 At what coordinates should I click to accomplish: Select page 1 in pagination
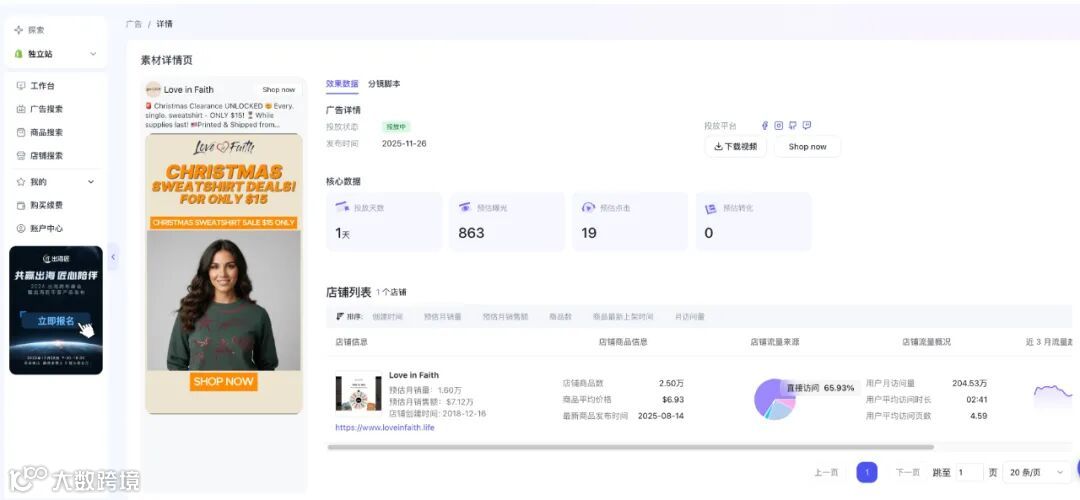(867, 472)
